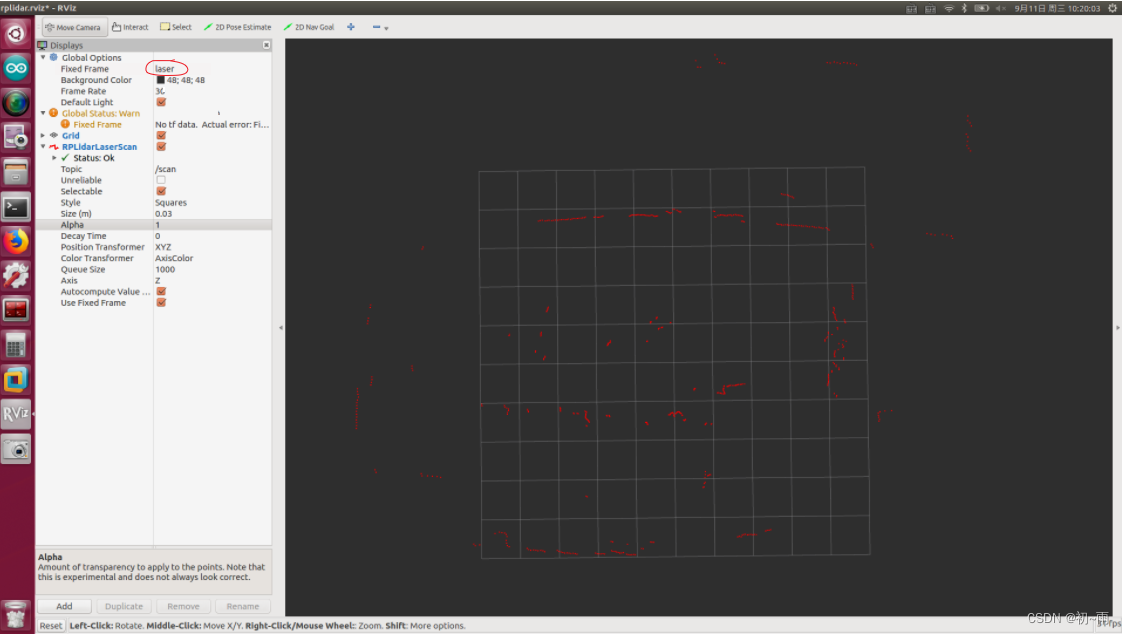Click the Add display button

click(64, 606)
